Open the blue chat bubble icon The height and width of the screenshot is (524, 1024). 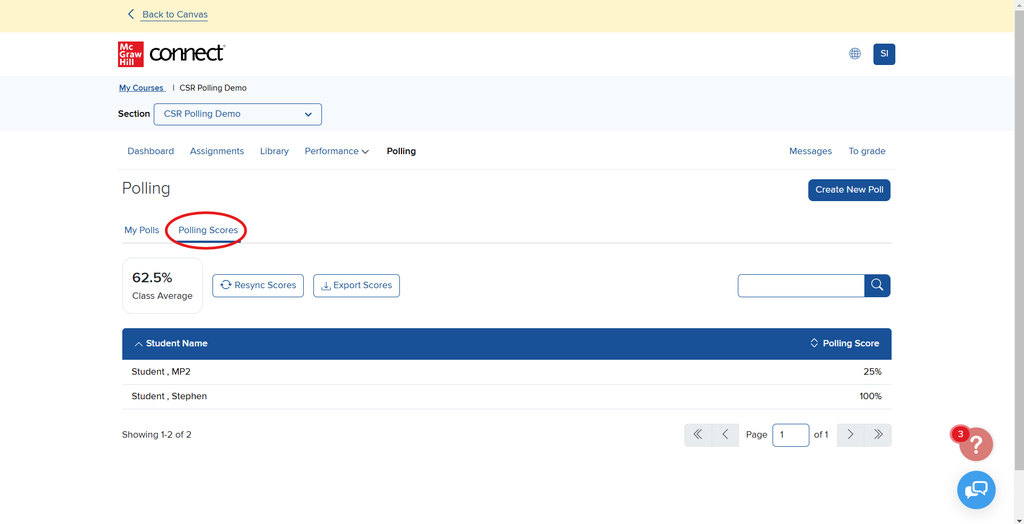pyautogui.click(x=976, y=489)
